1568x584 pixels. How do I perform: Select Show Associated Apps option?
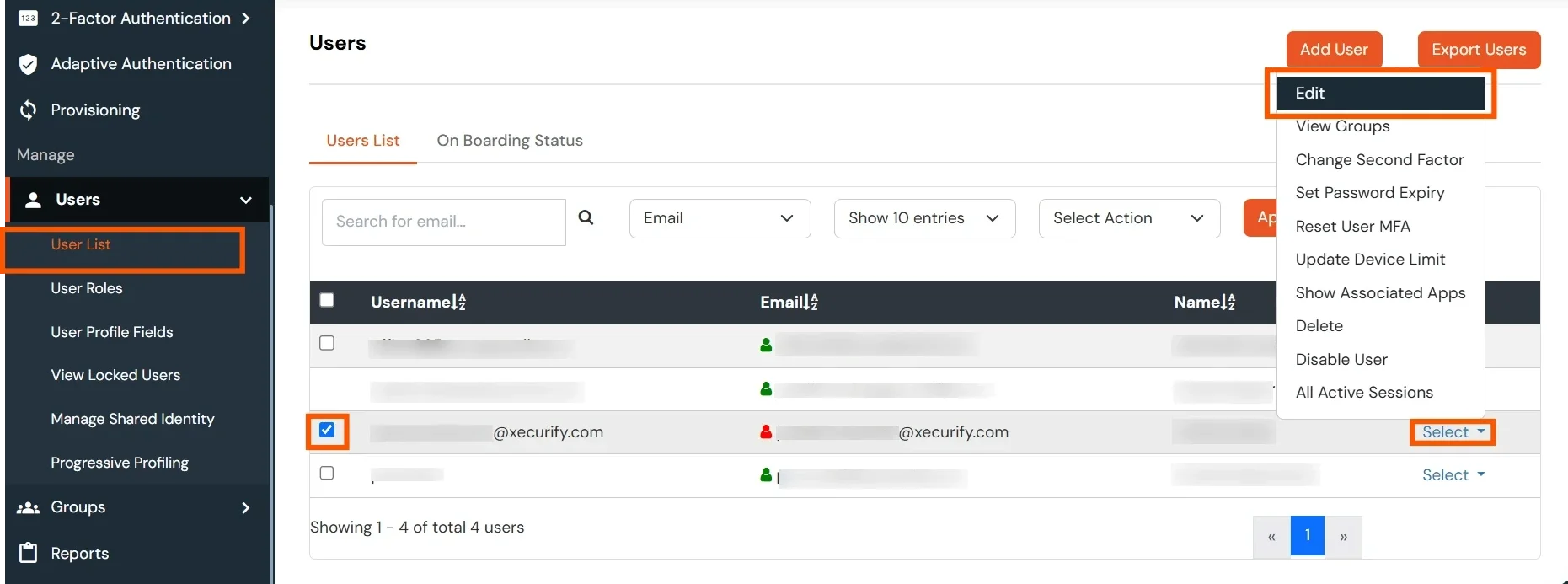tap(1380, 292)
